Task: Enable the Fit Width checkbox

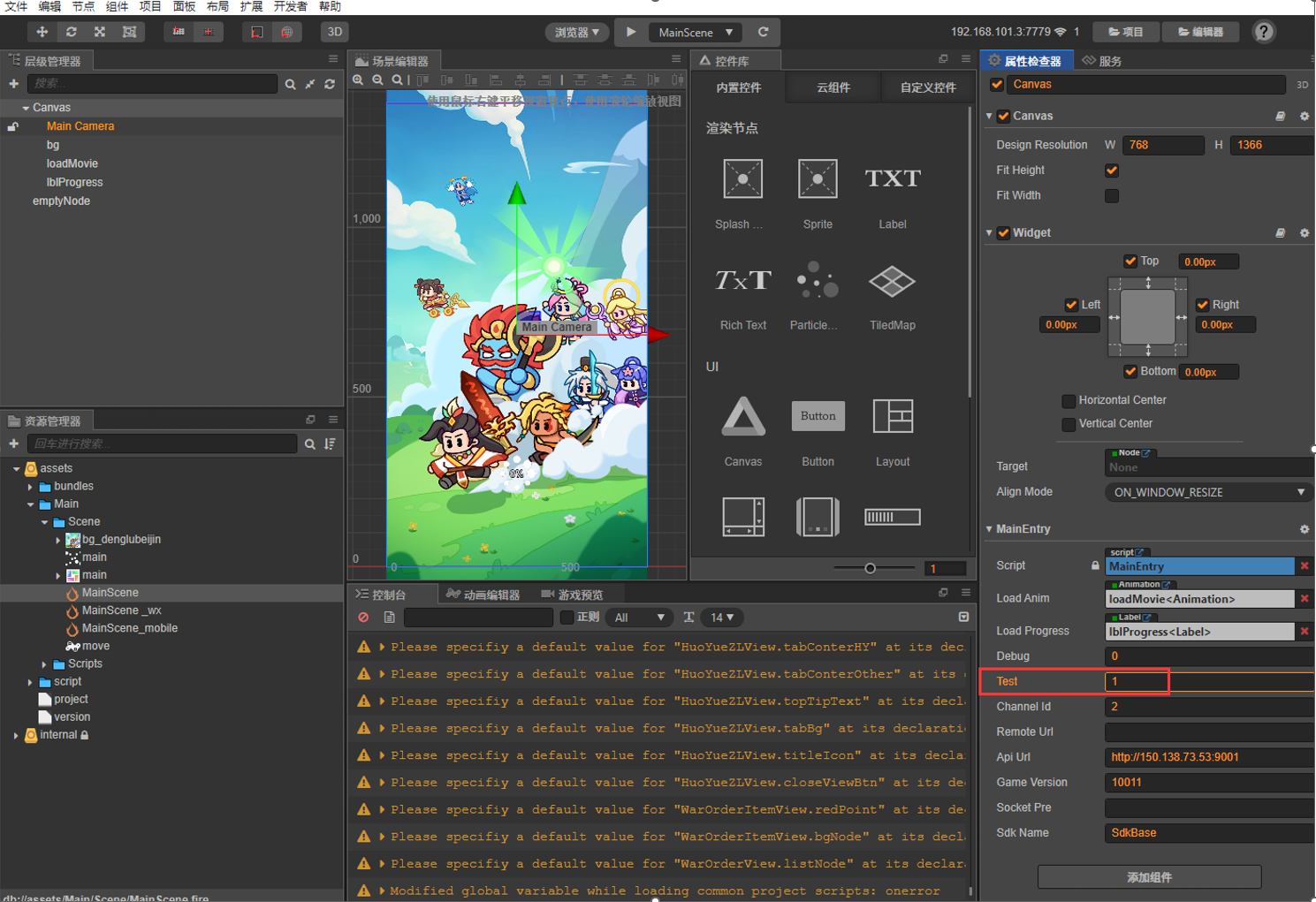Action: point(1112,195)
